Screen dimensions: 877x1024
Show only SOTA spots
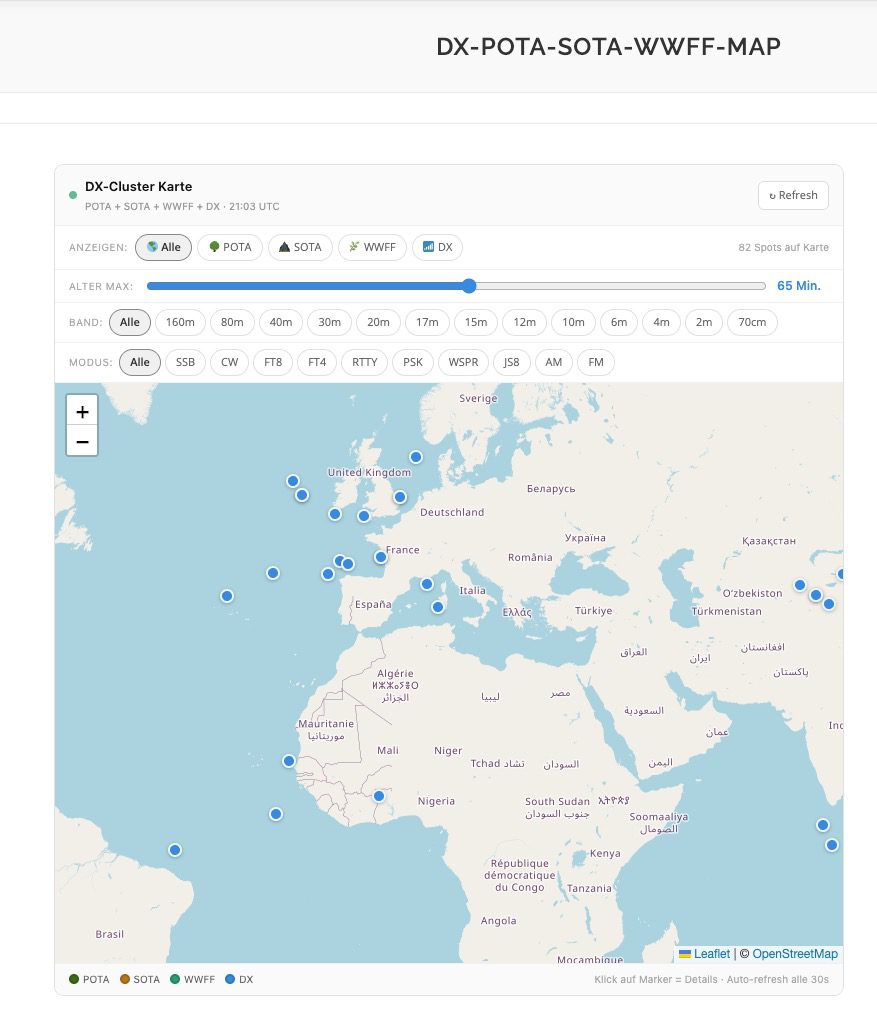(x=299, y=247)
